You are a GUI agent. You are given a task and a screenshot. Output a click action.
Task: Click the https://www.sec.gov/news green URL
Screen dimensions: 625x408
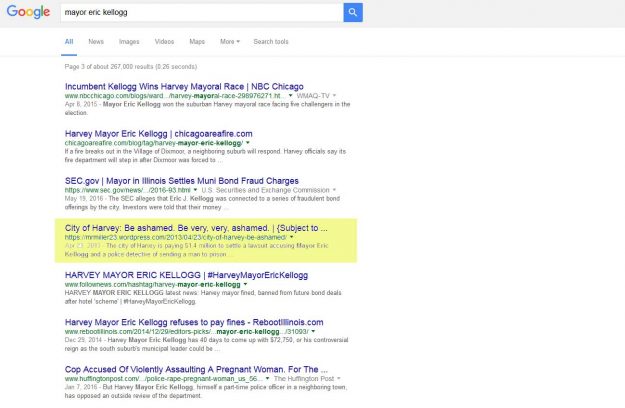(128, 190)
